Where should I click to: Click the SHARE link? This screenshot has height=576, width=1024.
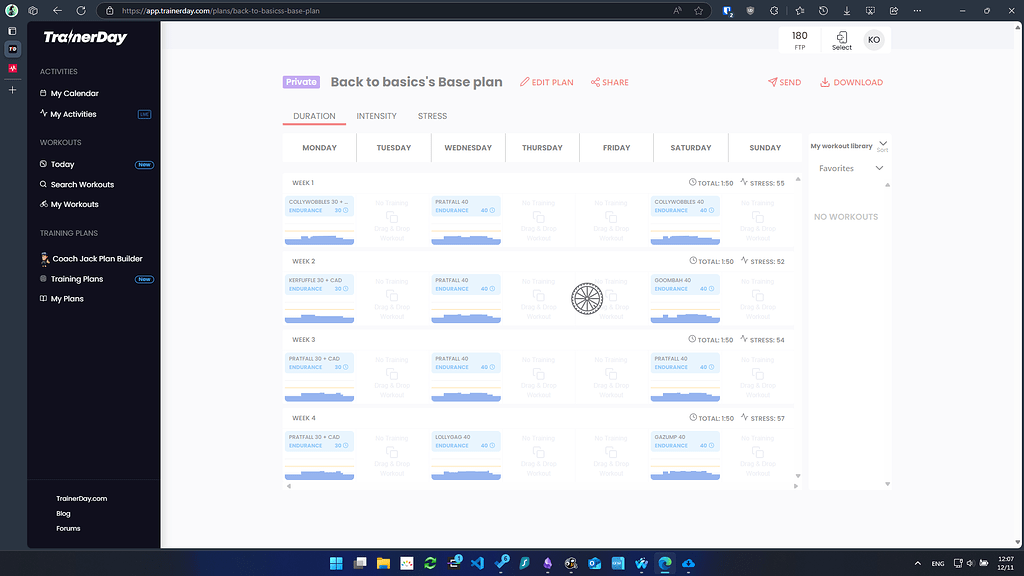[609, 82]
